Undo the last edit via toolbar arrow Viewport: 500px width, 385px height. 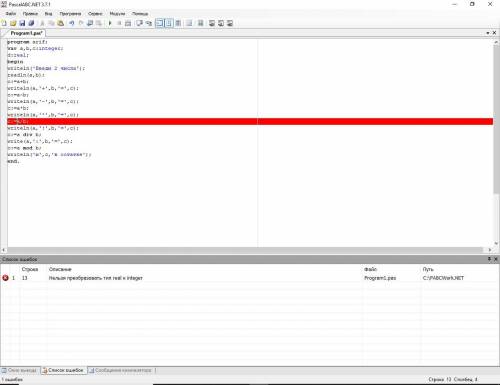[x=72, y=23]
